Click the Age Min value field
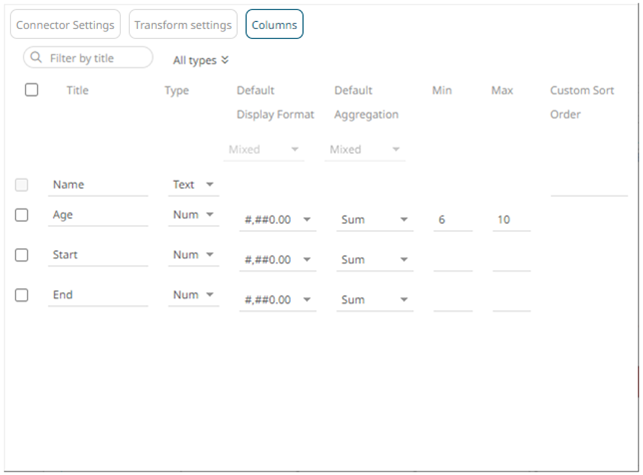 pyautogui.click(x=452, y=219)
